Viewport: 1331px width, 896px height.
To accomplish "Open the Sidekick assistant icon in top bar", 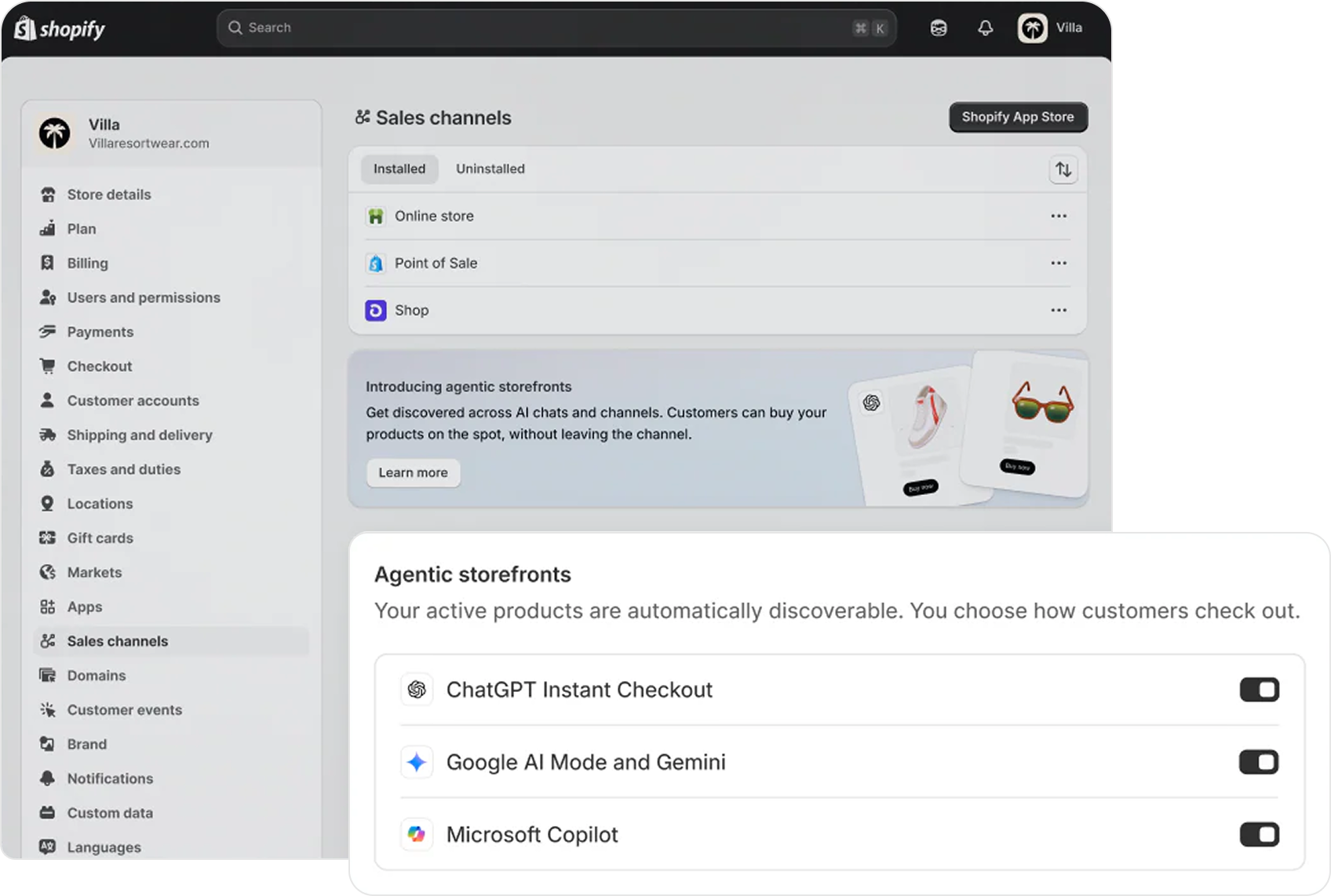I will tap(939, 28).
